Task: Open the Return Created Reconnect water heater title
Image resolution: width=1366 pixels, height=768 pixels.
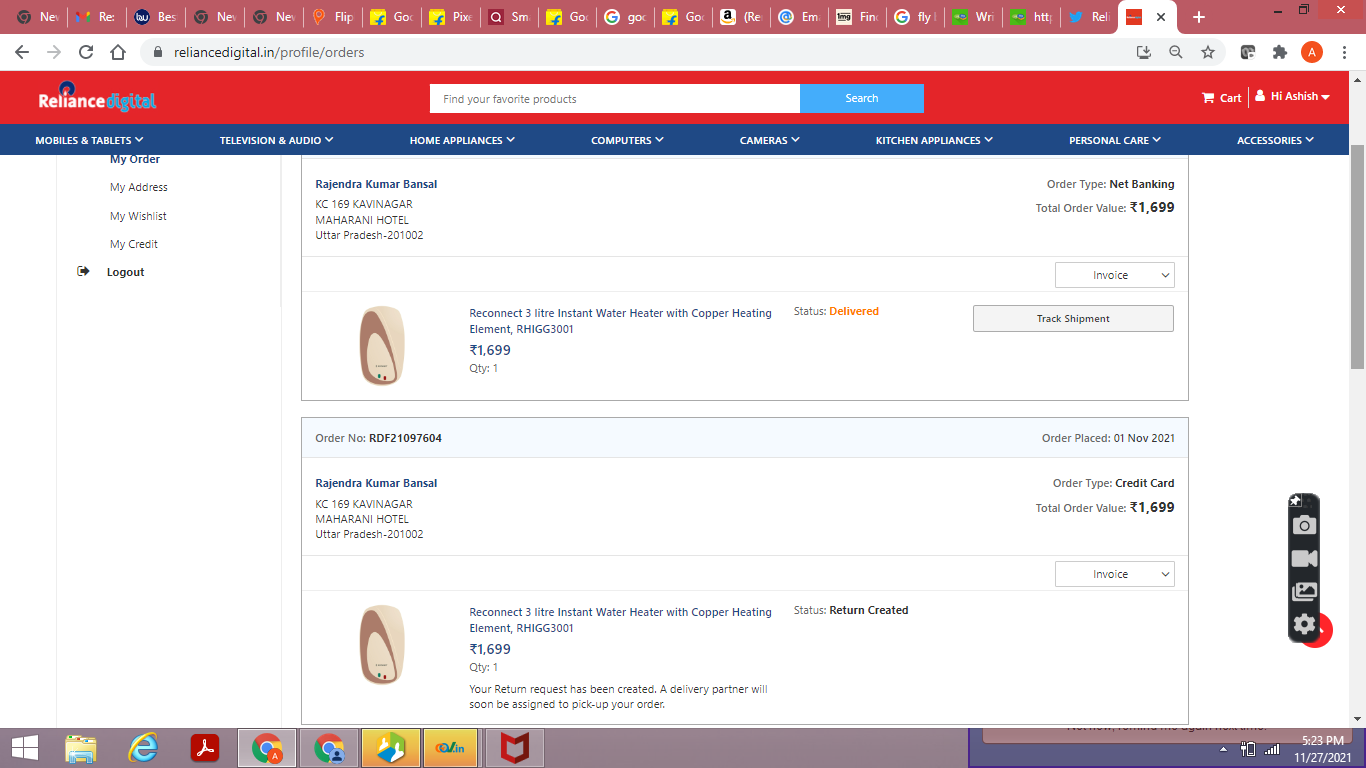Action: pyautogui.click(x=621, y=620)
